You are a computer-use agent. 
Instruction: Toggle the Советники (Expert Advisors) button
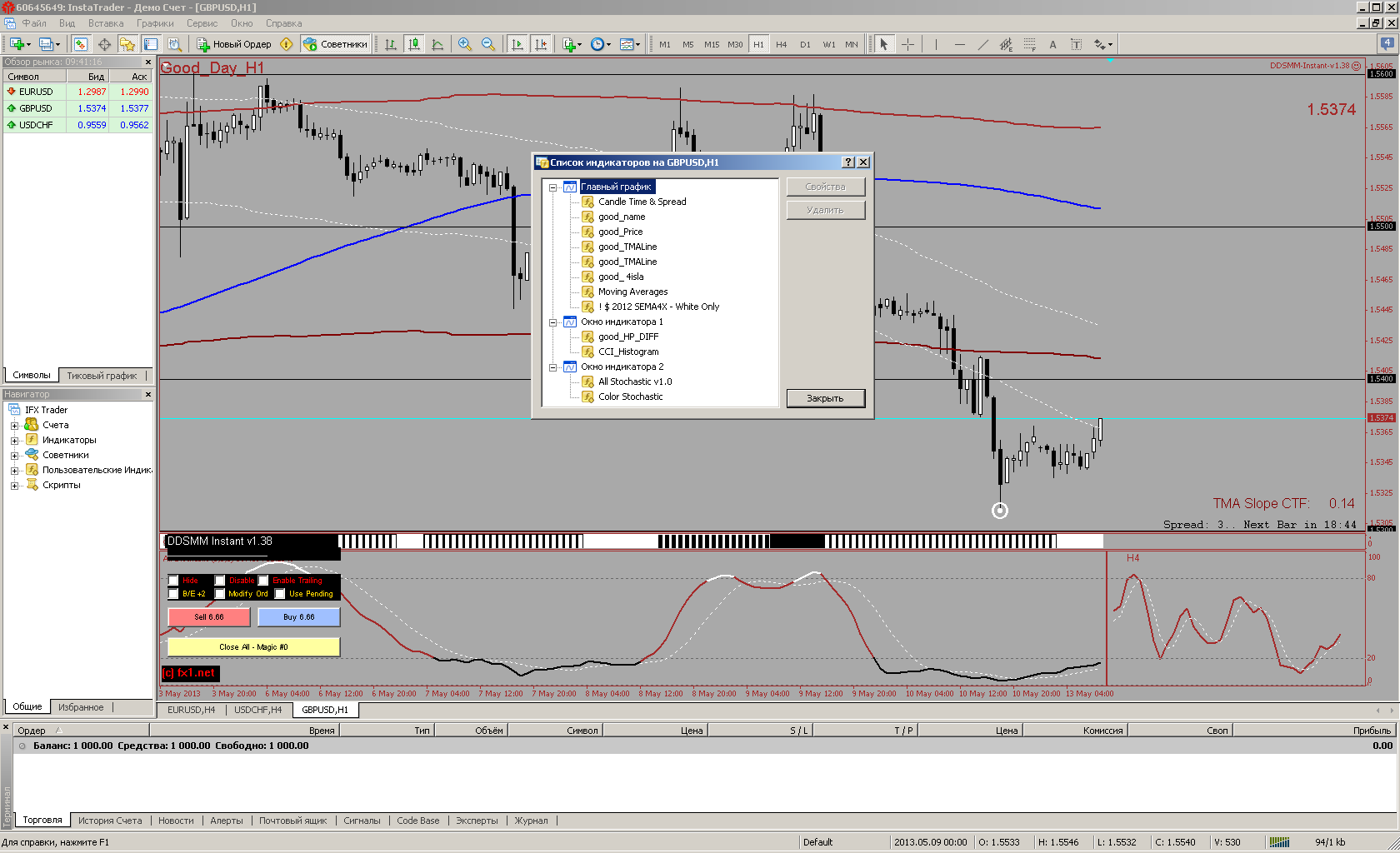click(x=335, y=44)
